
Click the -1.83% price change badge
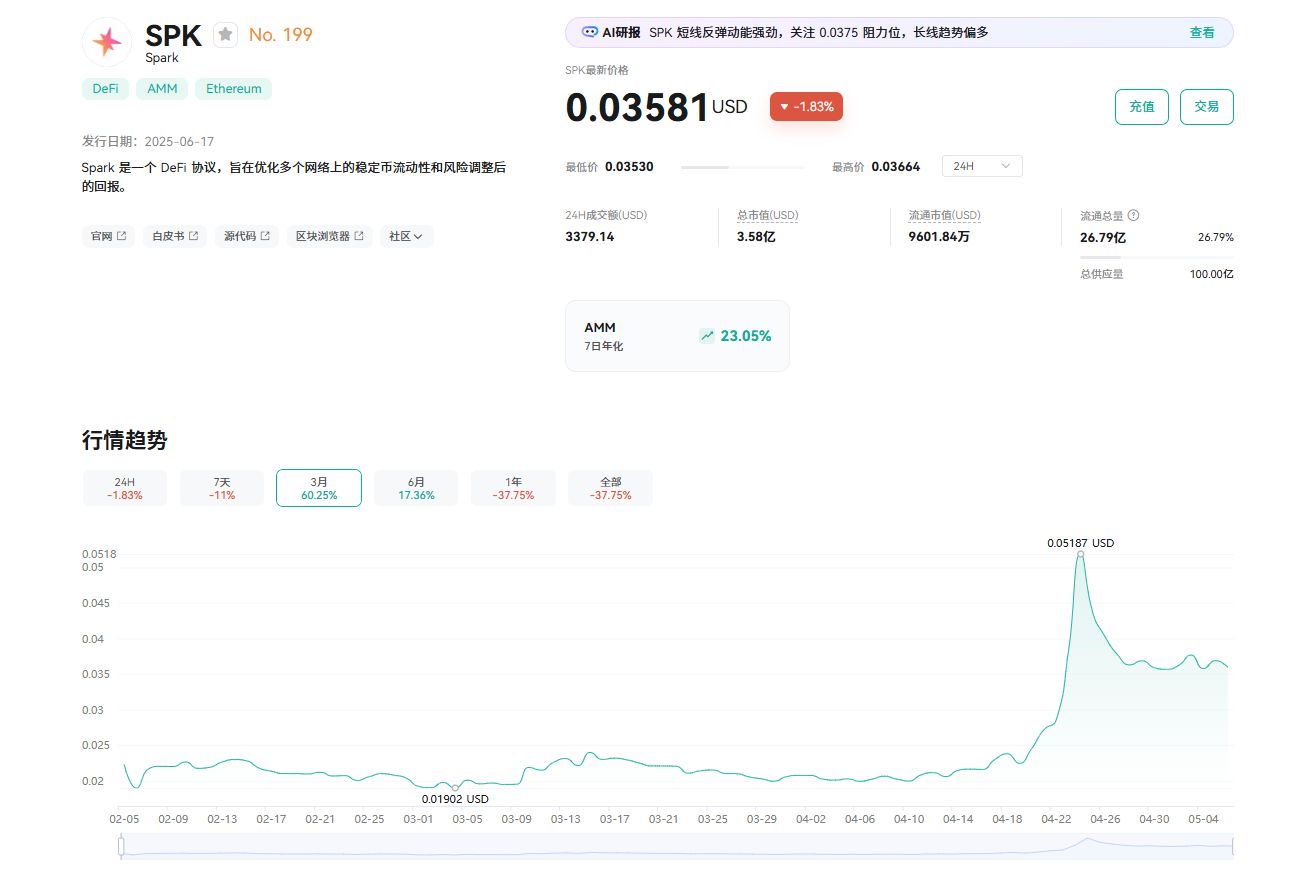806,106
